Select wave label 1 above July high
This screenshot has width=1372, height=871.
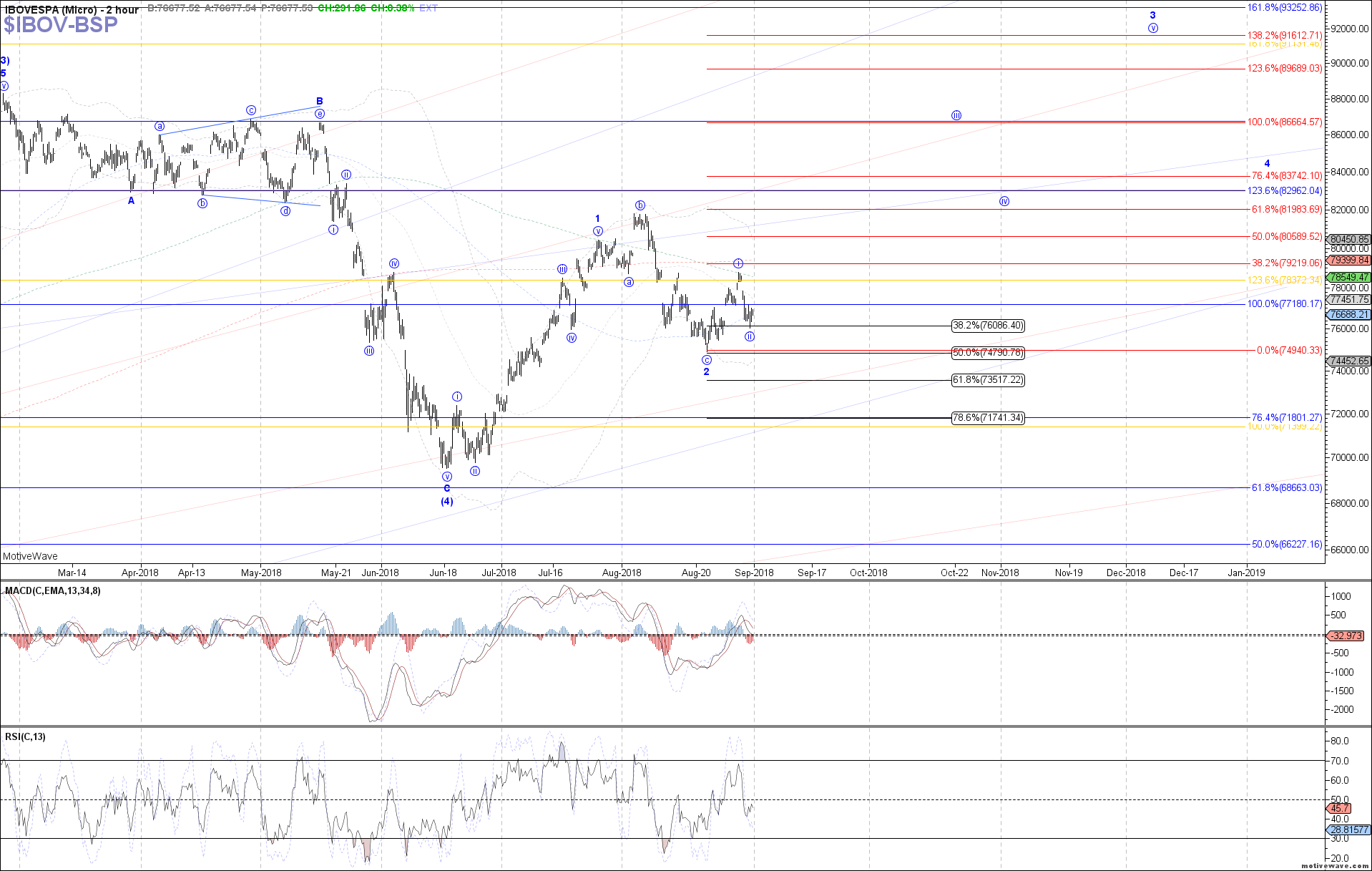coord(598,218)
